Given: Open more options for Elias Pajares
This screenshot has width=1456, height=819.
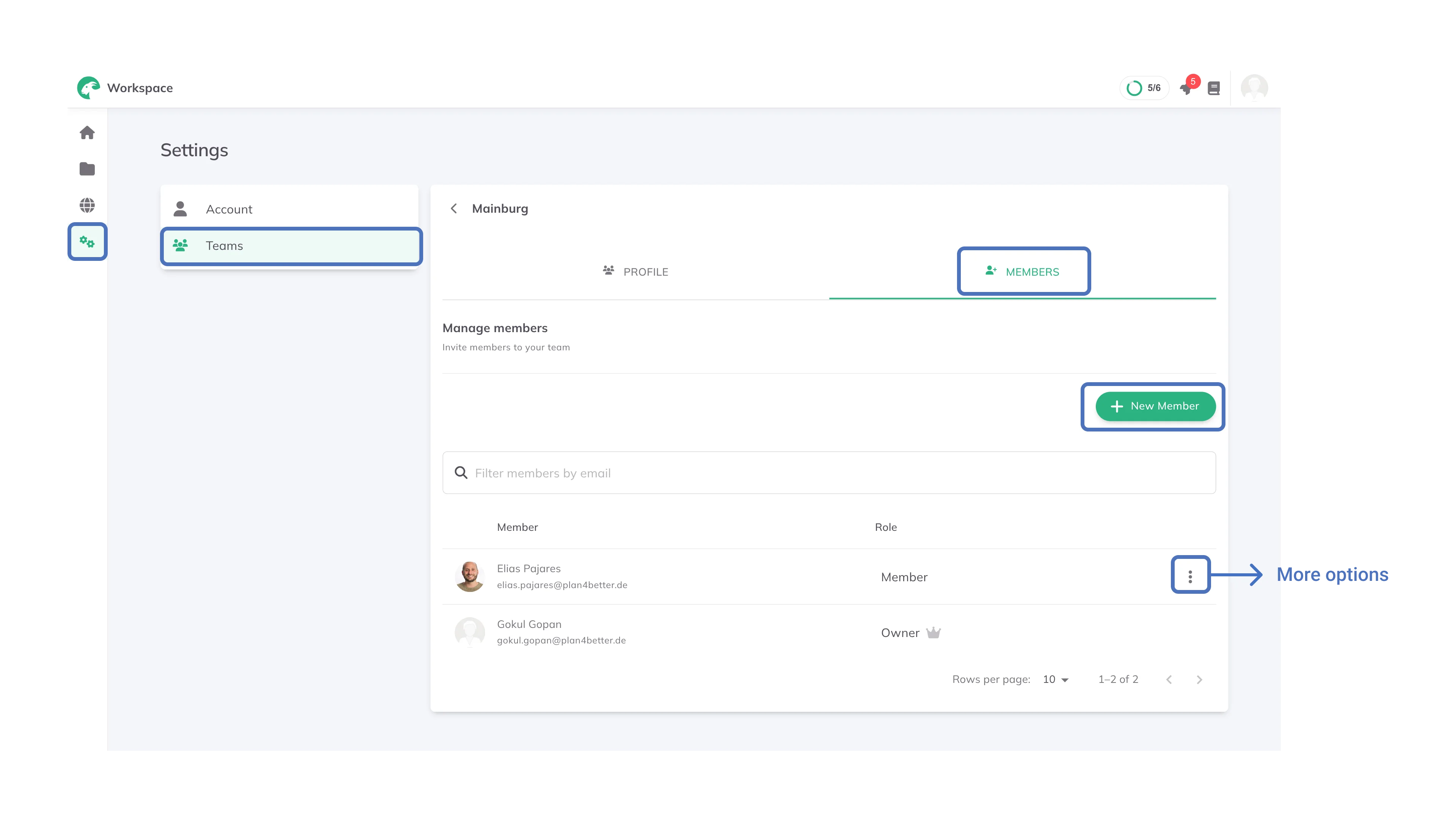Looking at the screenshot, I should coord(1190,576).
